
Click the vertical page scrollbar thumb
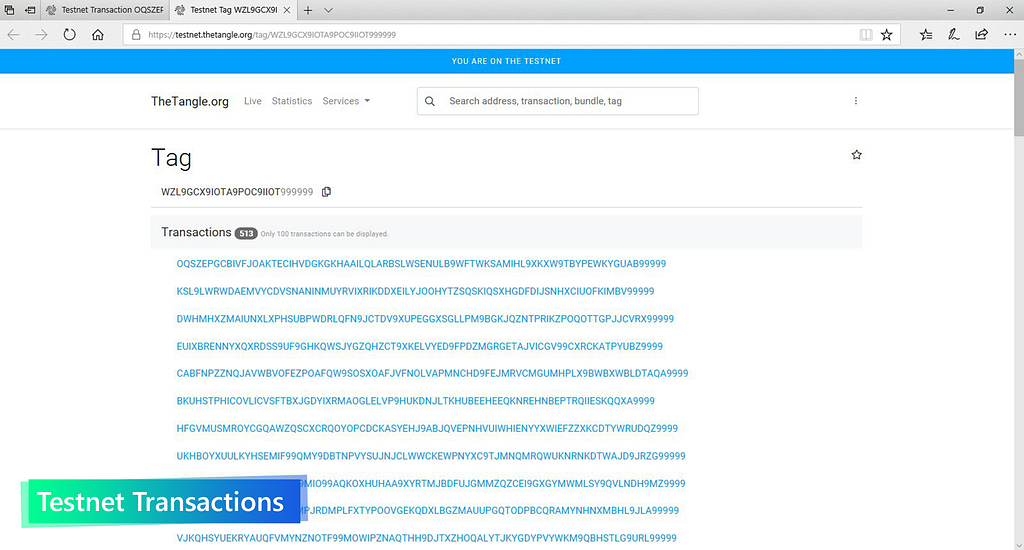pos(1019,98)
